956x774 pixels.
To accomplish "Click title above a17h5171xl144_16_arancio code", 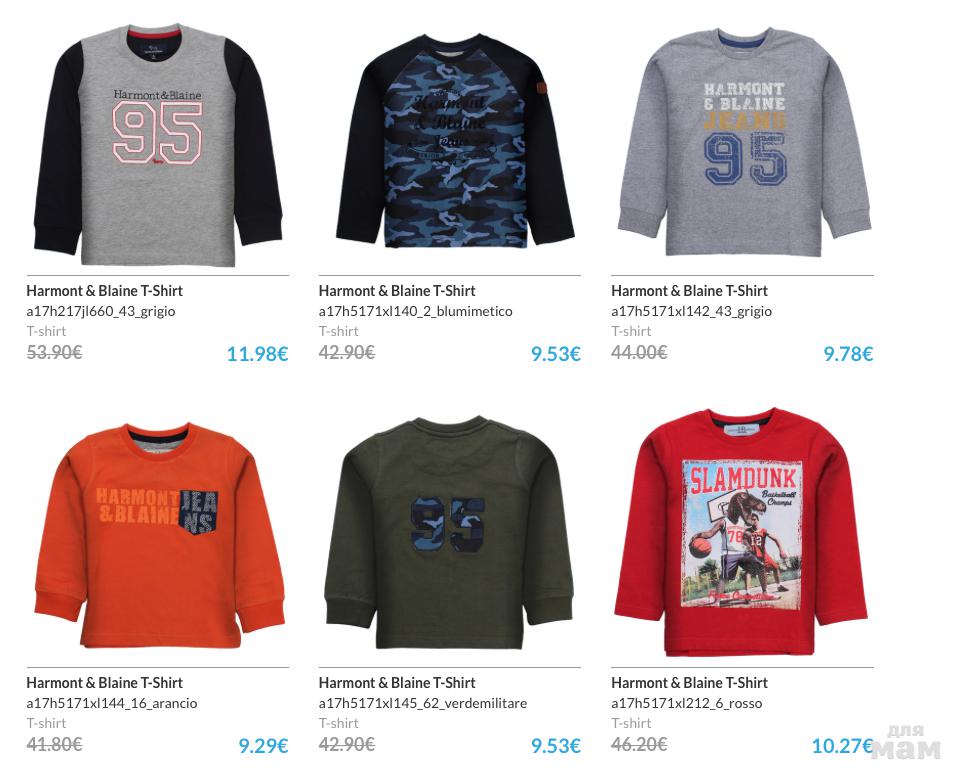I will pos(104,683).
